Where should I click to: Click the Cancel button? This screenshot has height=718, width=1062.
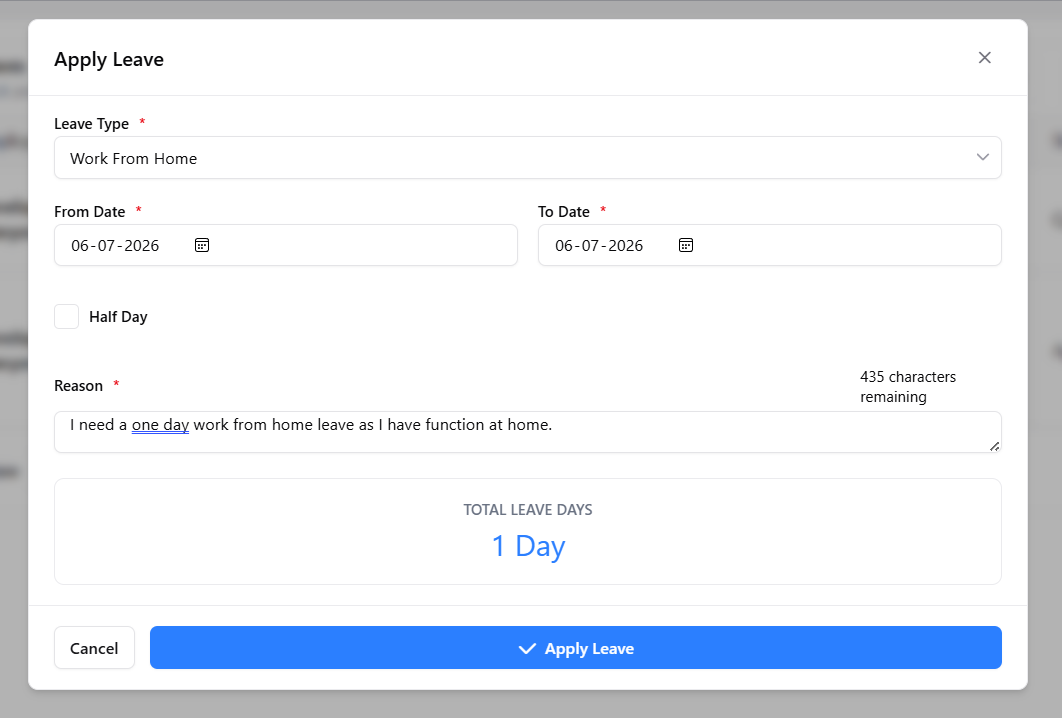coord(94,648)
